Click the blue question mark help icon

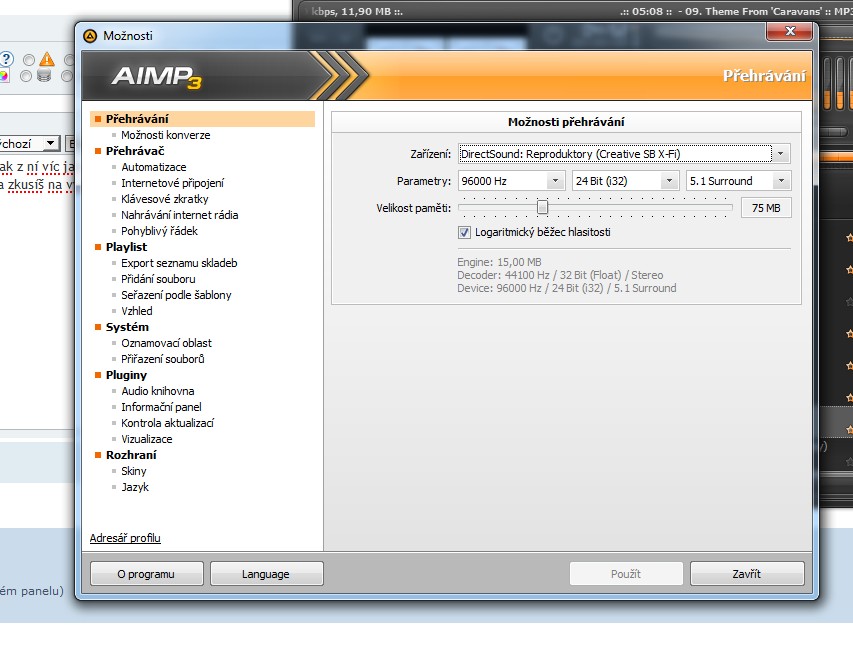click(x=6, y=59)
